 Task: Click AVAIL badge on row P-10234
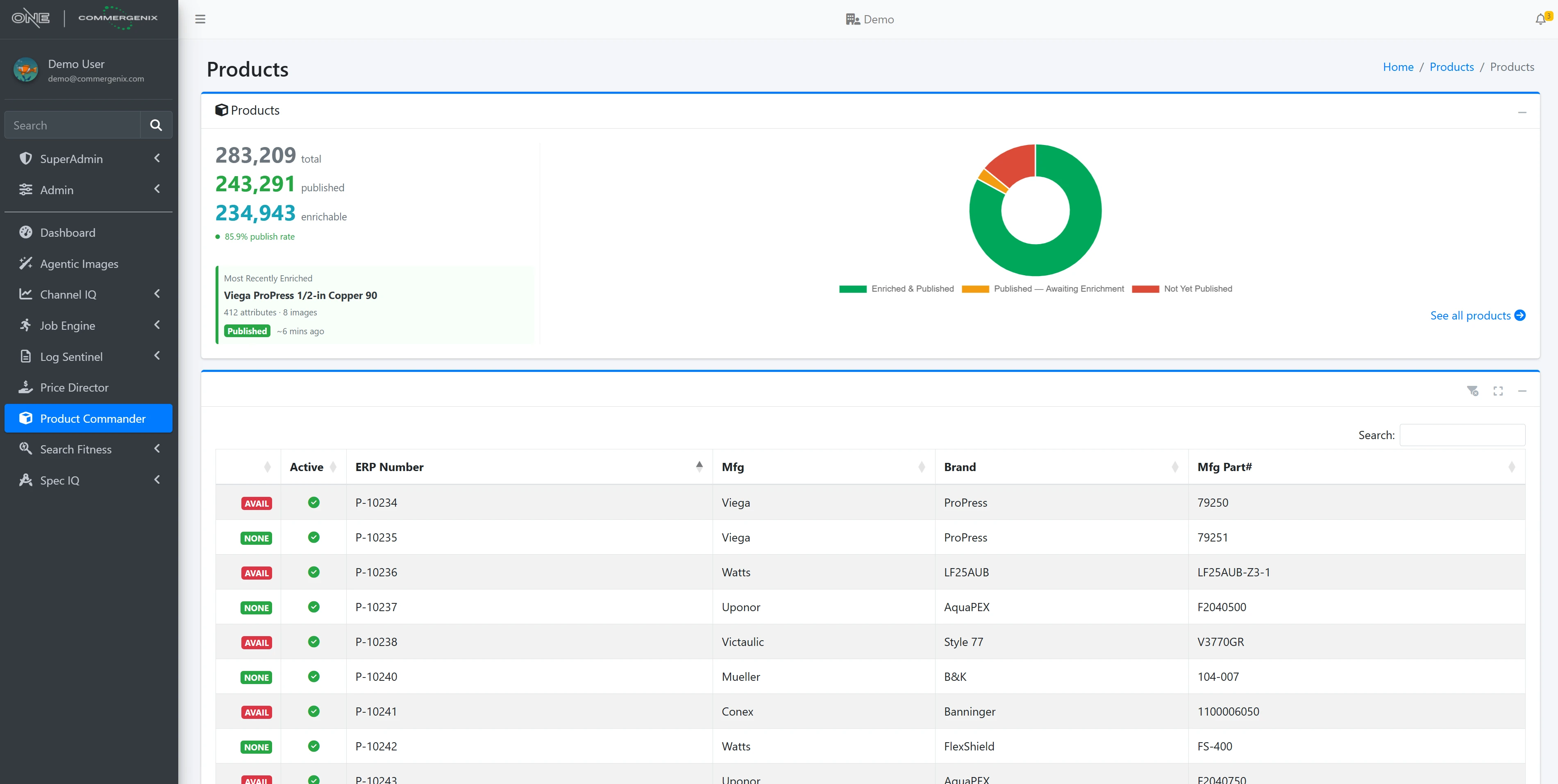click(257, 503)
